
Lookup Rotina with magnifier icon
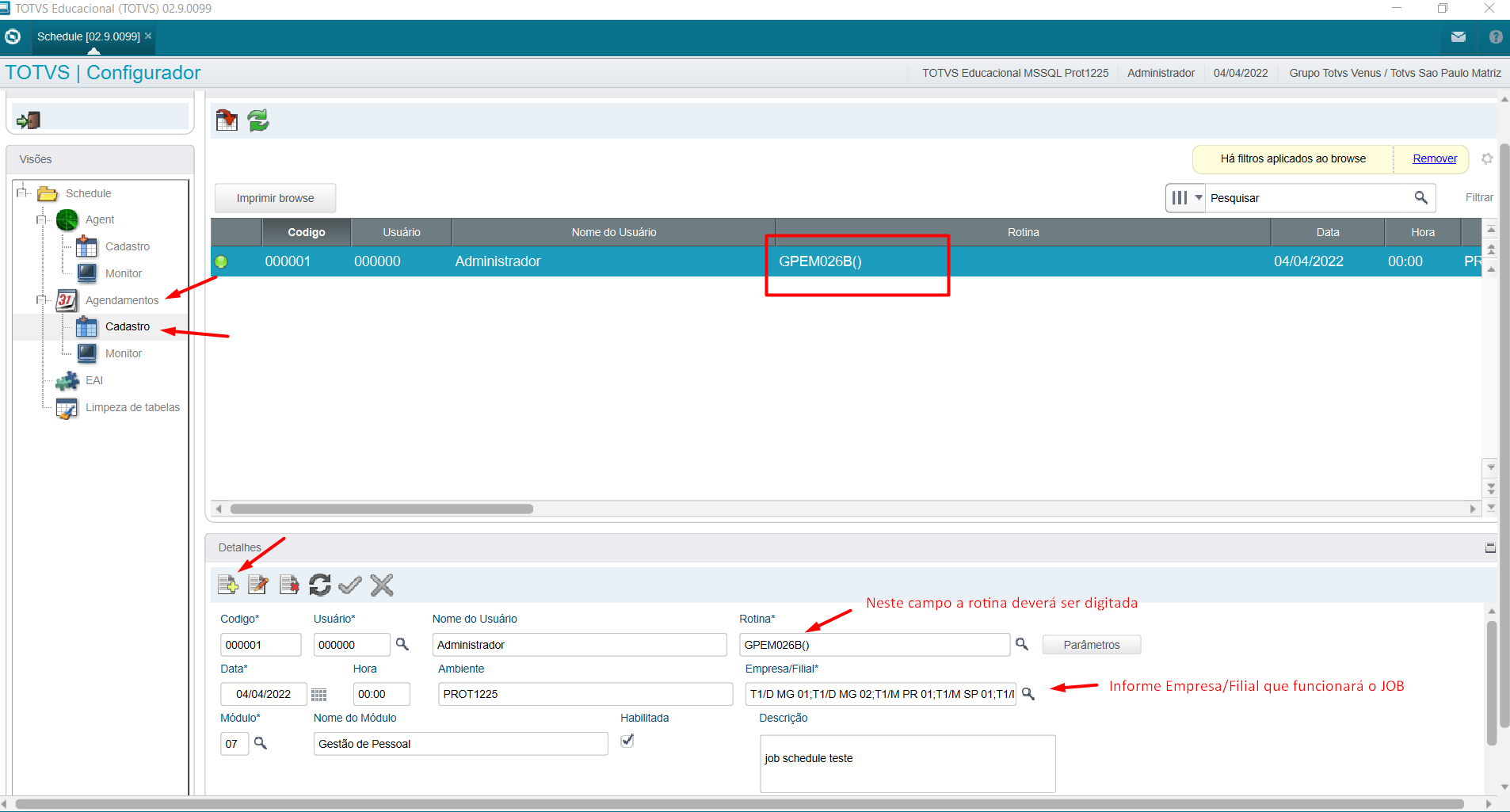tap(1022, 644)
